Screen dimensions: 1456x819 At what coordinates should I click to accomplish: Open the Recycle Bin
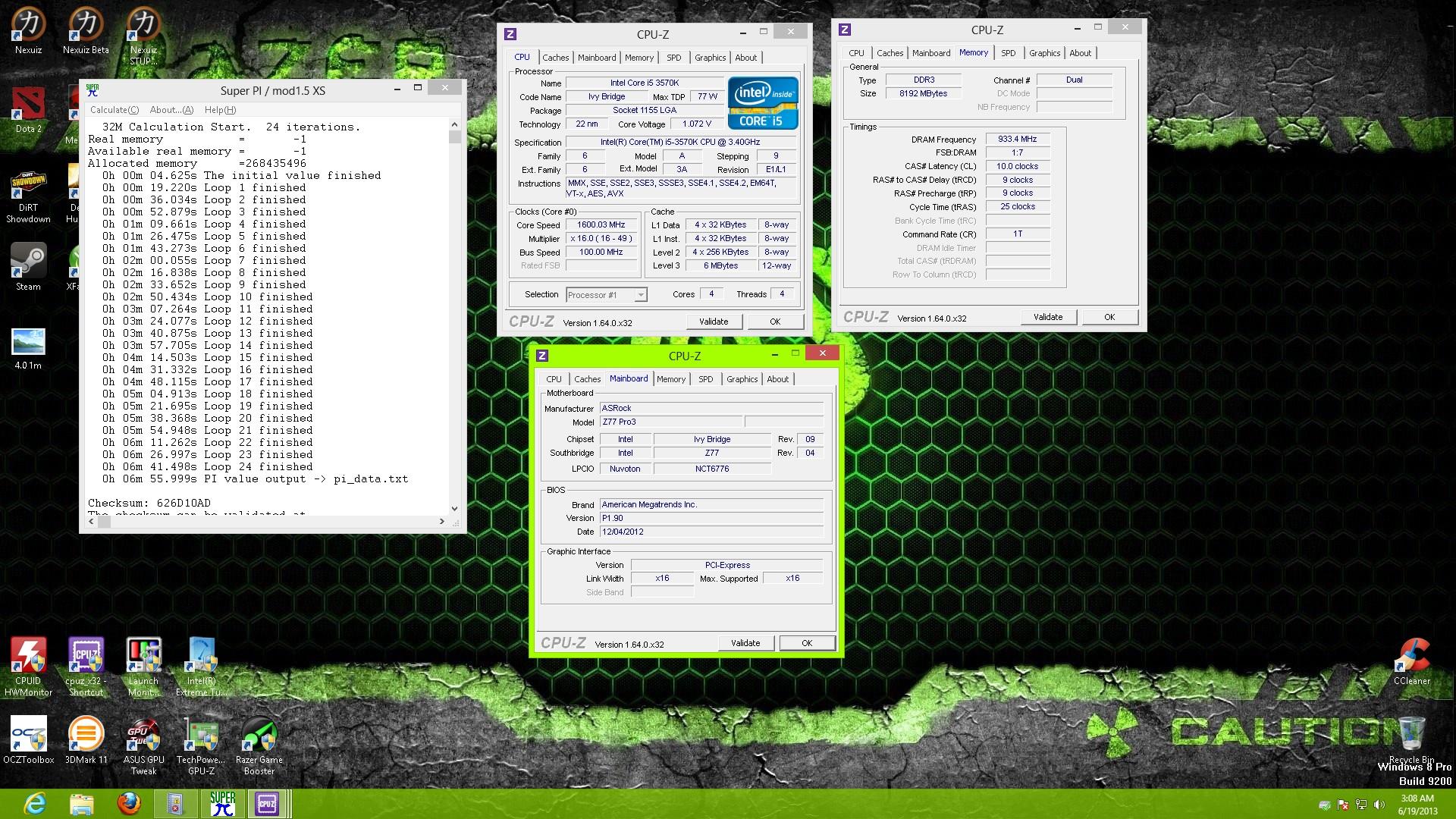pyautogui.click(x=1411, y=740)
